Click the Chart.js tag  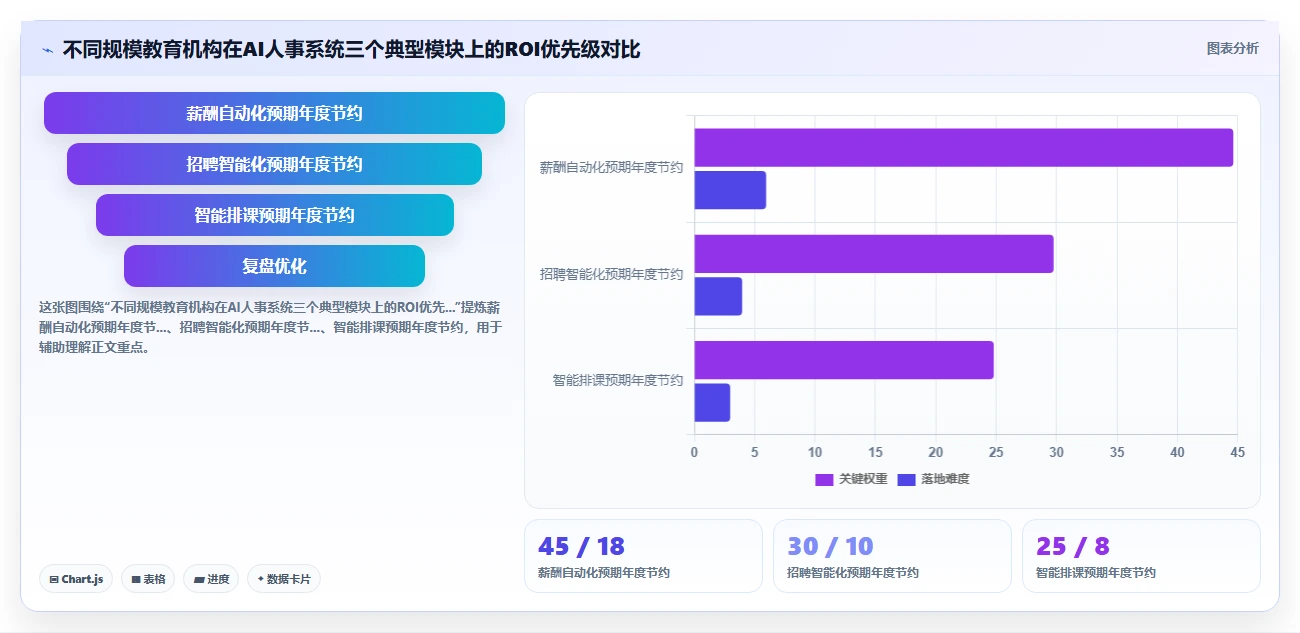(x=76, y=579)
